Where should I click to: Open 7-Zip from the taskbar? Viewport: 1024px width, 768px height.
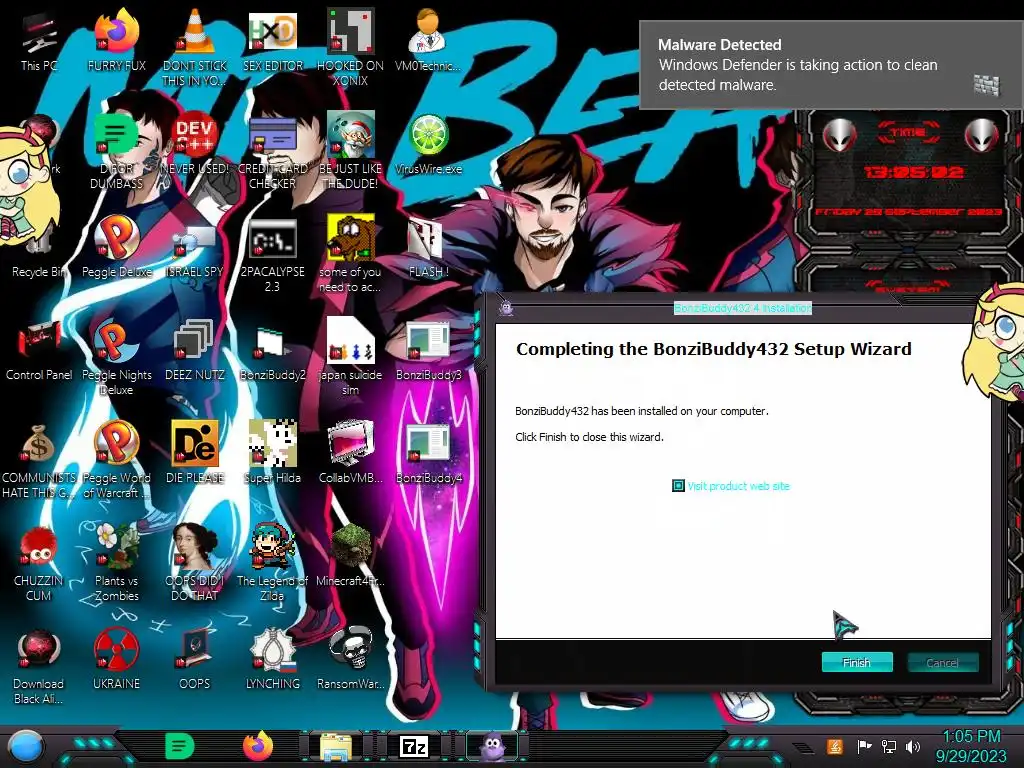coord(414,746)
